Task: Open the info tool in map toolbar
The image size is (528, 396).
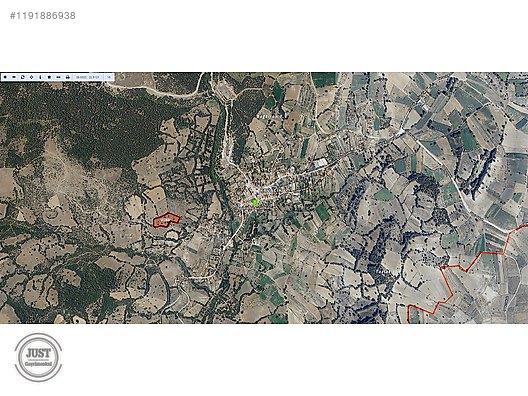Action: 40,77
